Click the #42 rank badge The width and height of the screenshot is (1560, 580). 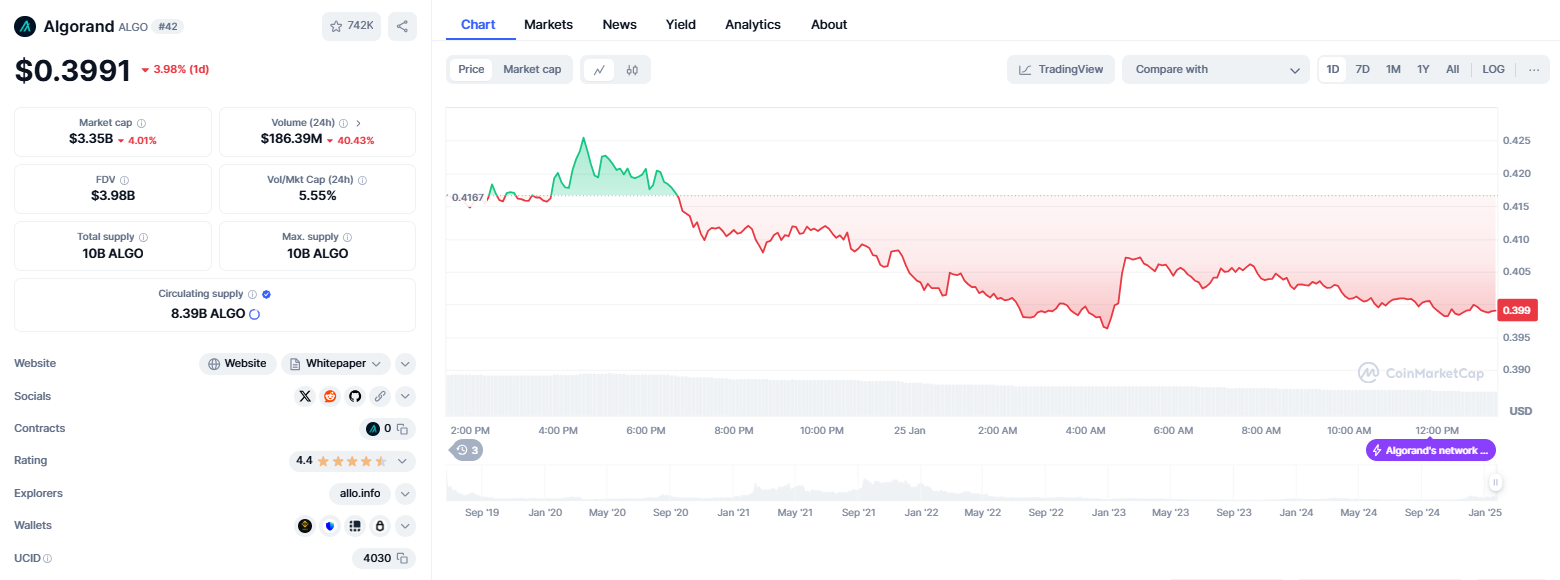[x=168, y=27]
